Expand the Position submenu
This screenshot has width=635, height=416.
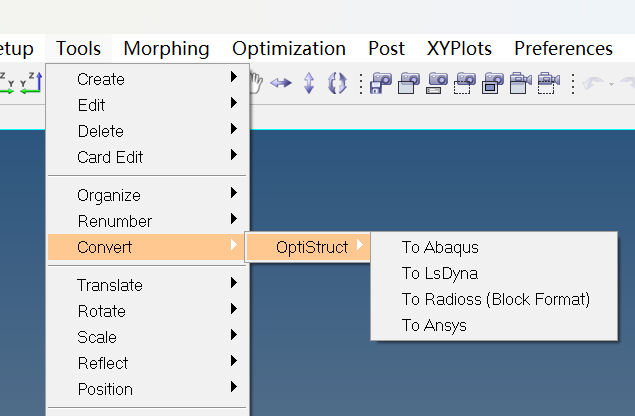(x=148, y=389)
